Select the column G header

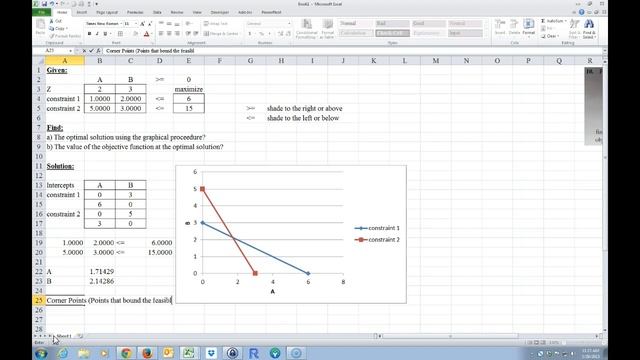pyautogui.click(x=250, y=60)
